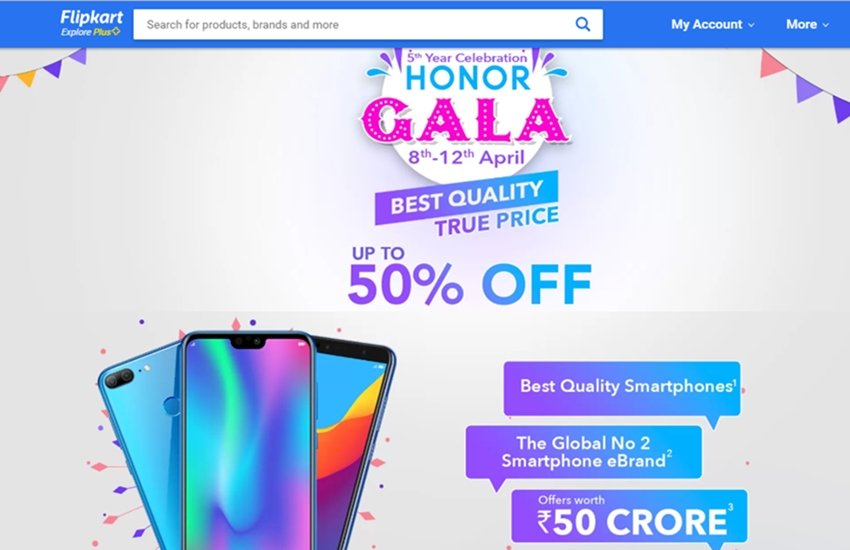Select the Global No 2 Smartphone eBrand bubble
Screen dimensions: 850x550
click(x=584, y=452)
